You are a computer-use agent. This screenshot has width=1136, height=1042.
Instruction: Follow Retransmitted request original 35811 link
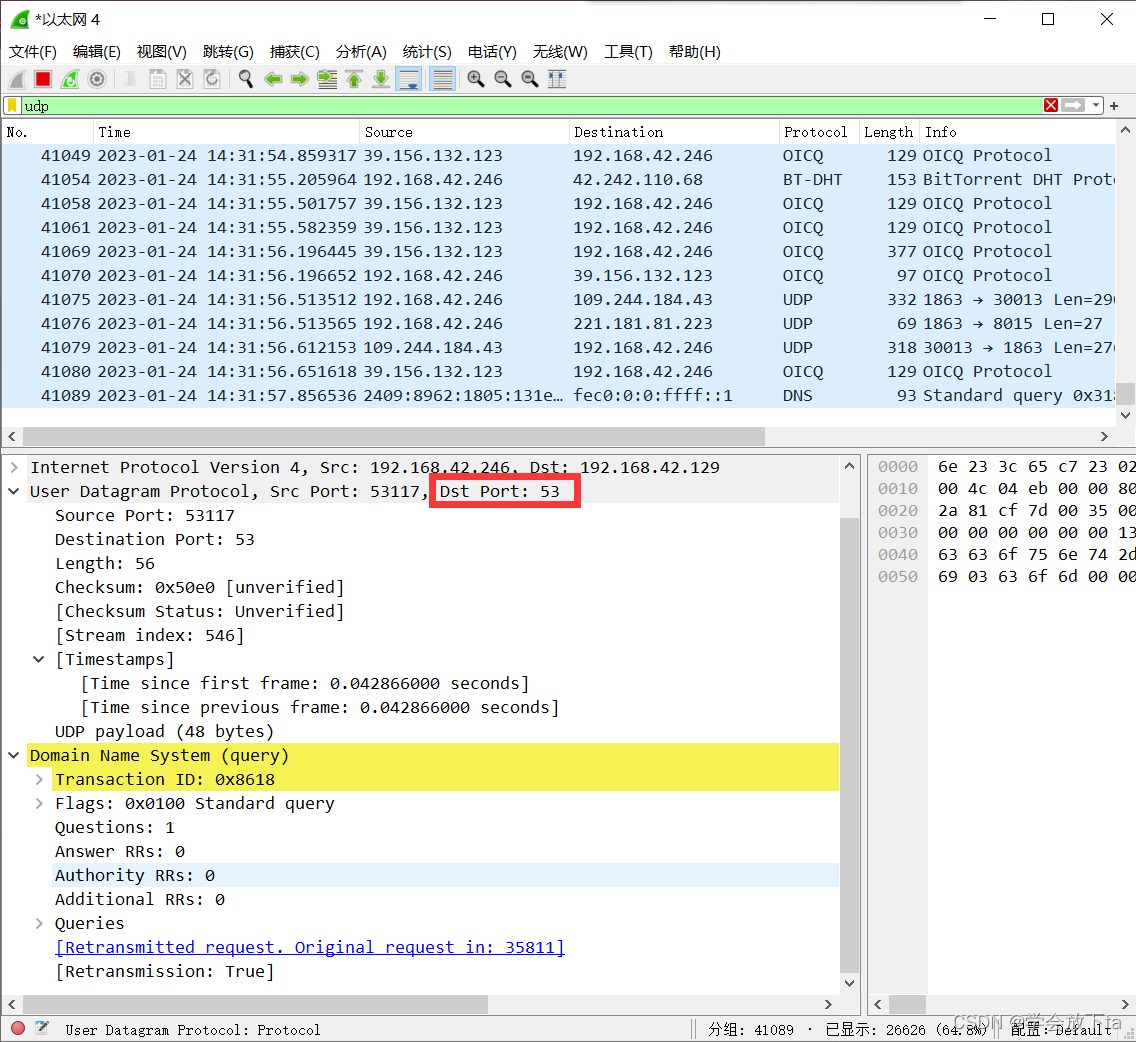310,947
